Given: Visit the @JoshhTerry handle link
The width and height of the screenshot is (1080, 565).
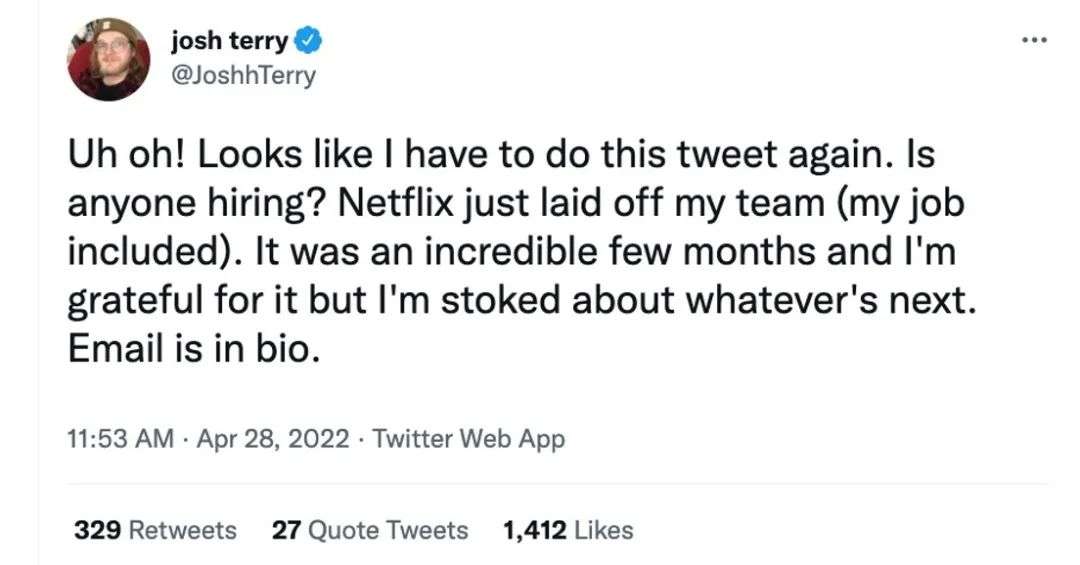Looking at the screenshot, I should click(x=244, y=75).
